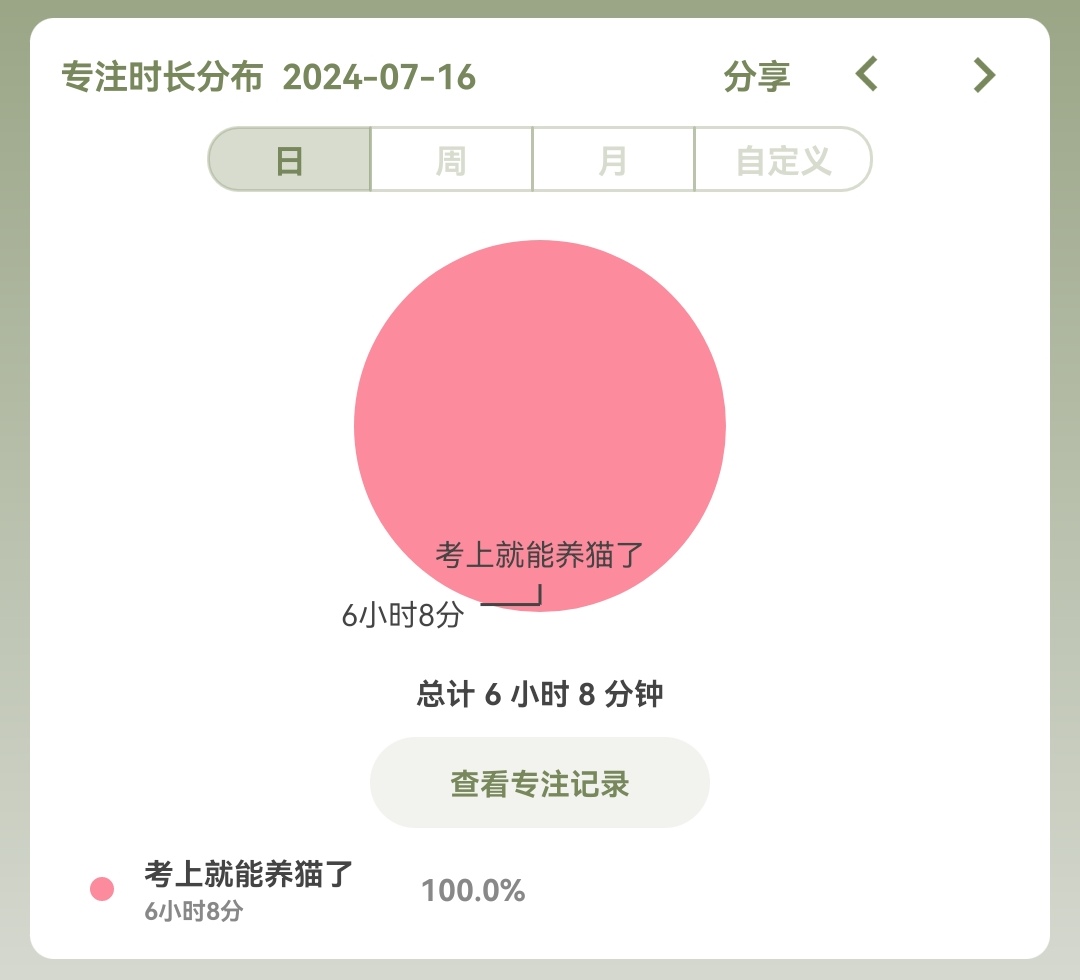
Task: Open the 自定义 custom range tab
Action: point(783,159)
